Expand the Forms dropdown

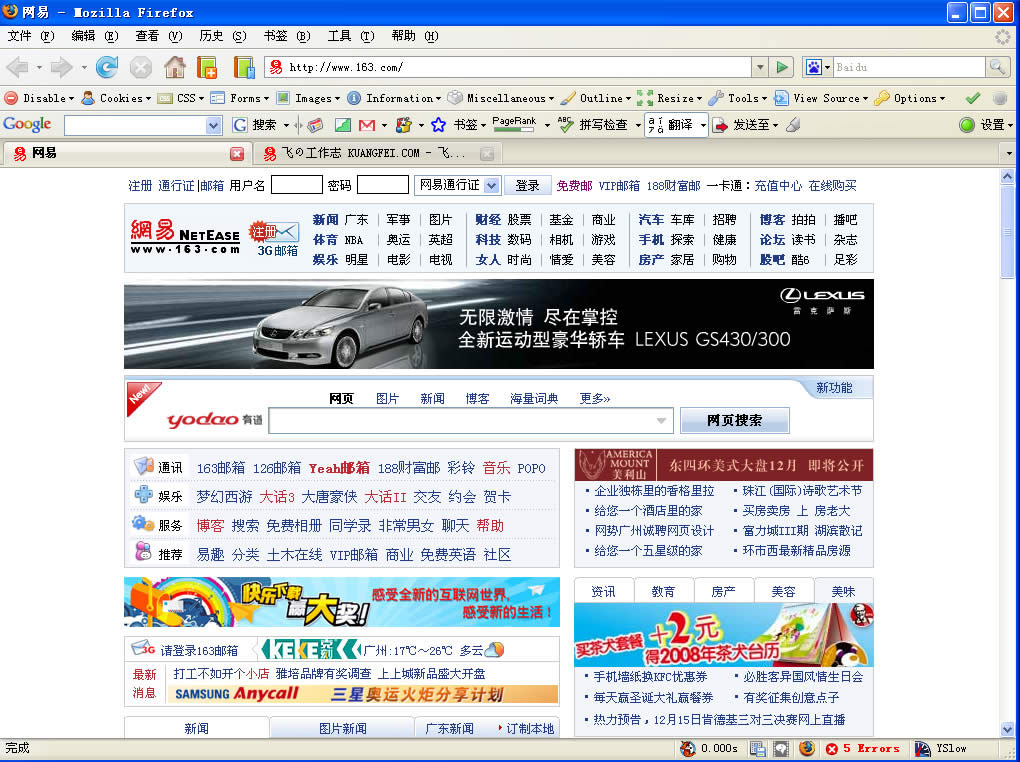pos(240,98)
